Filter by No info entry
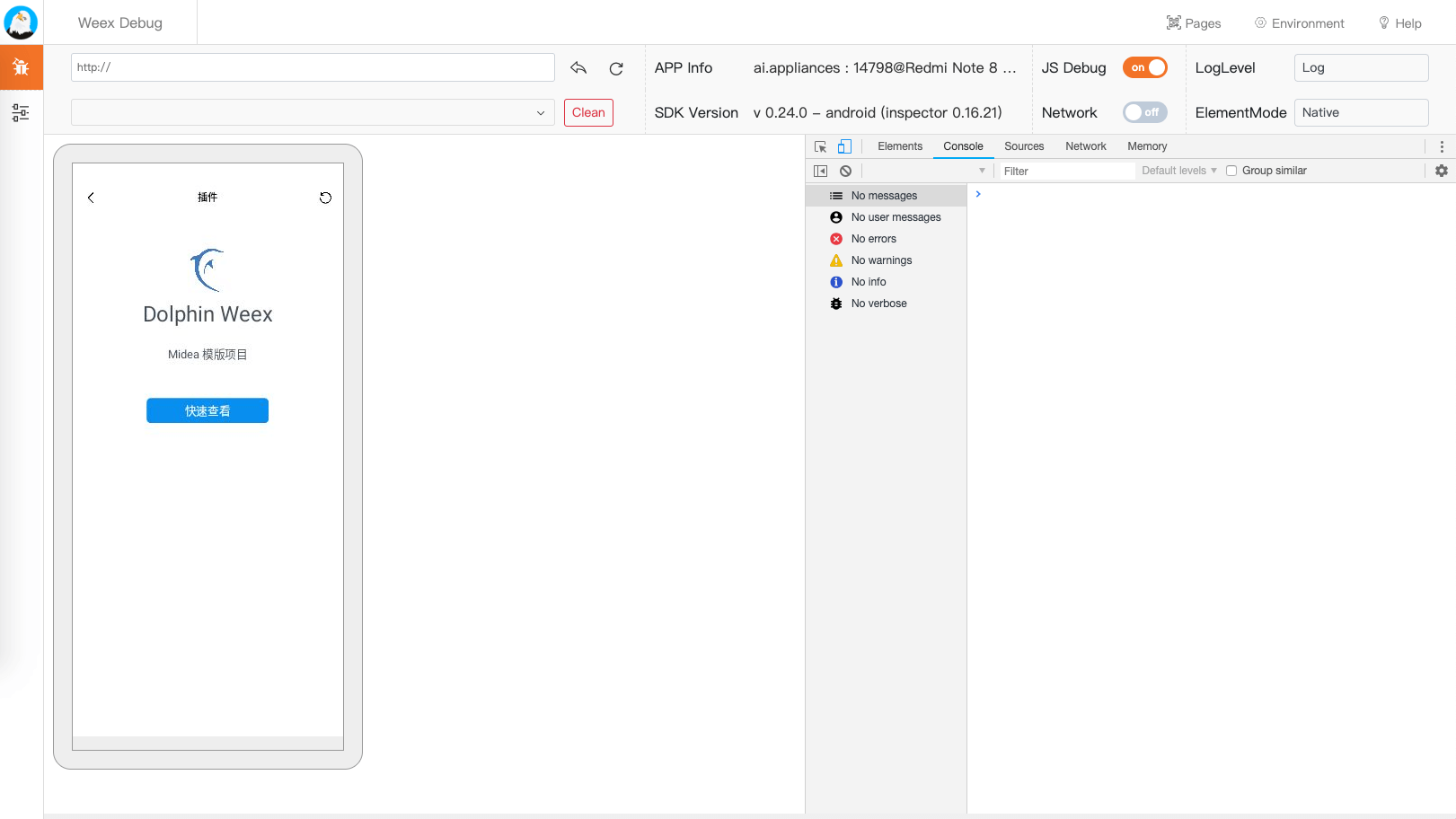The height and width of the screenshot is (819, 1456). coord(886,282)
